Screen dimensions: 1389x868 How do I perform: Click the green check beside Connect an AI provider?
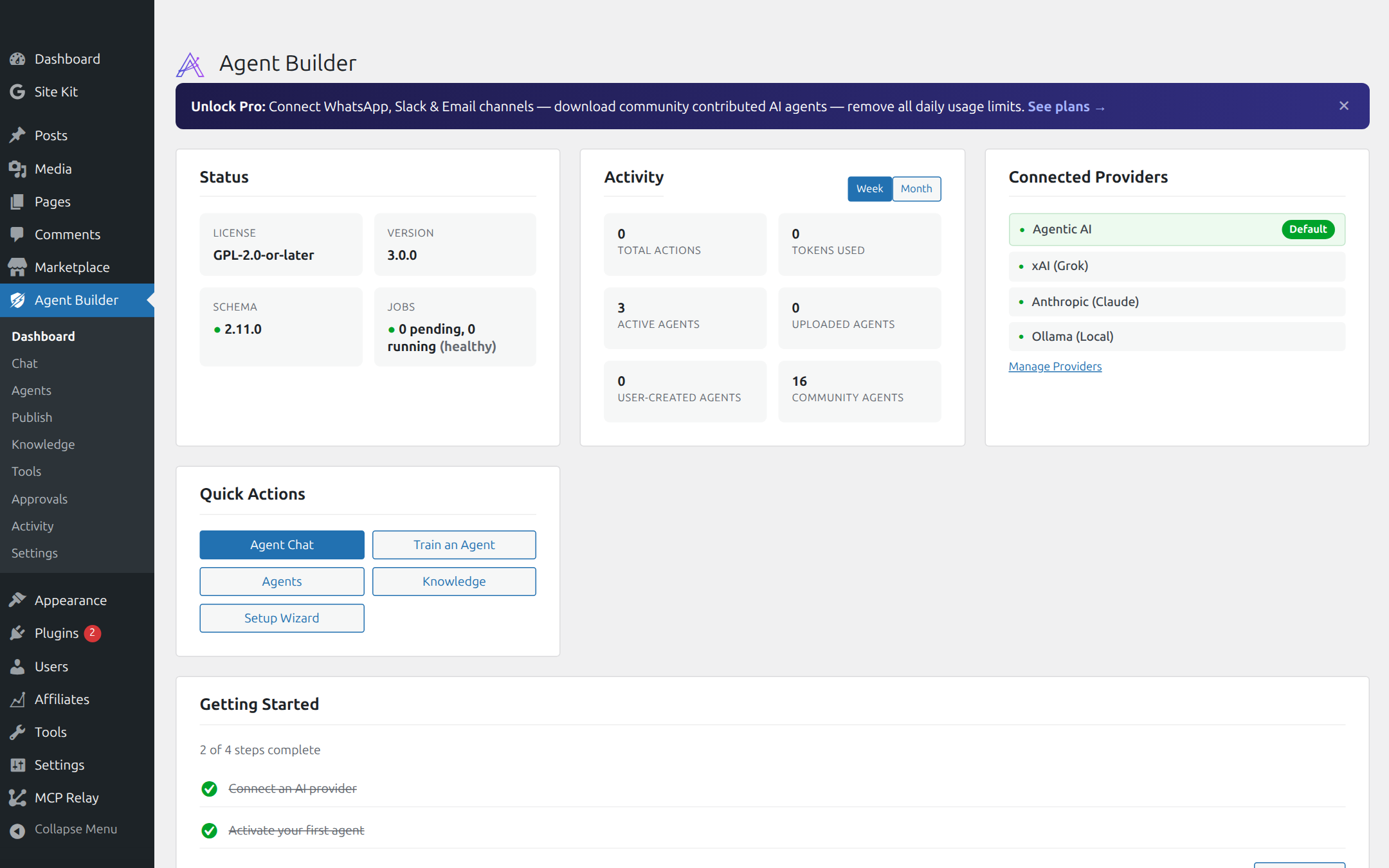click(209, 789)
